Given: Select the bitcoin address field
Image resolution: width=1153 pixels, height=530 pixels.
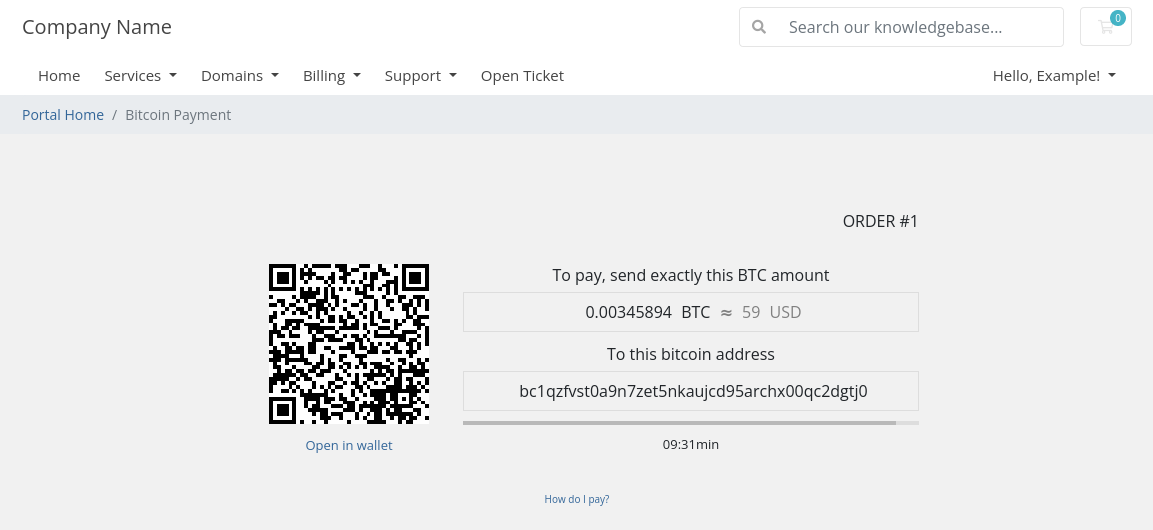Looking at the screenshot, I should tap(690, 391).
